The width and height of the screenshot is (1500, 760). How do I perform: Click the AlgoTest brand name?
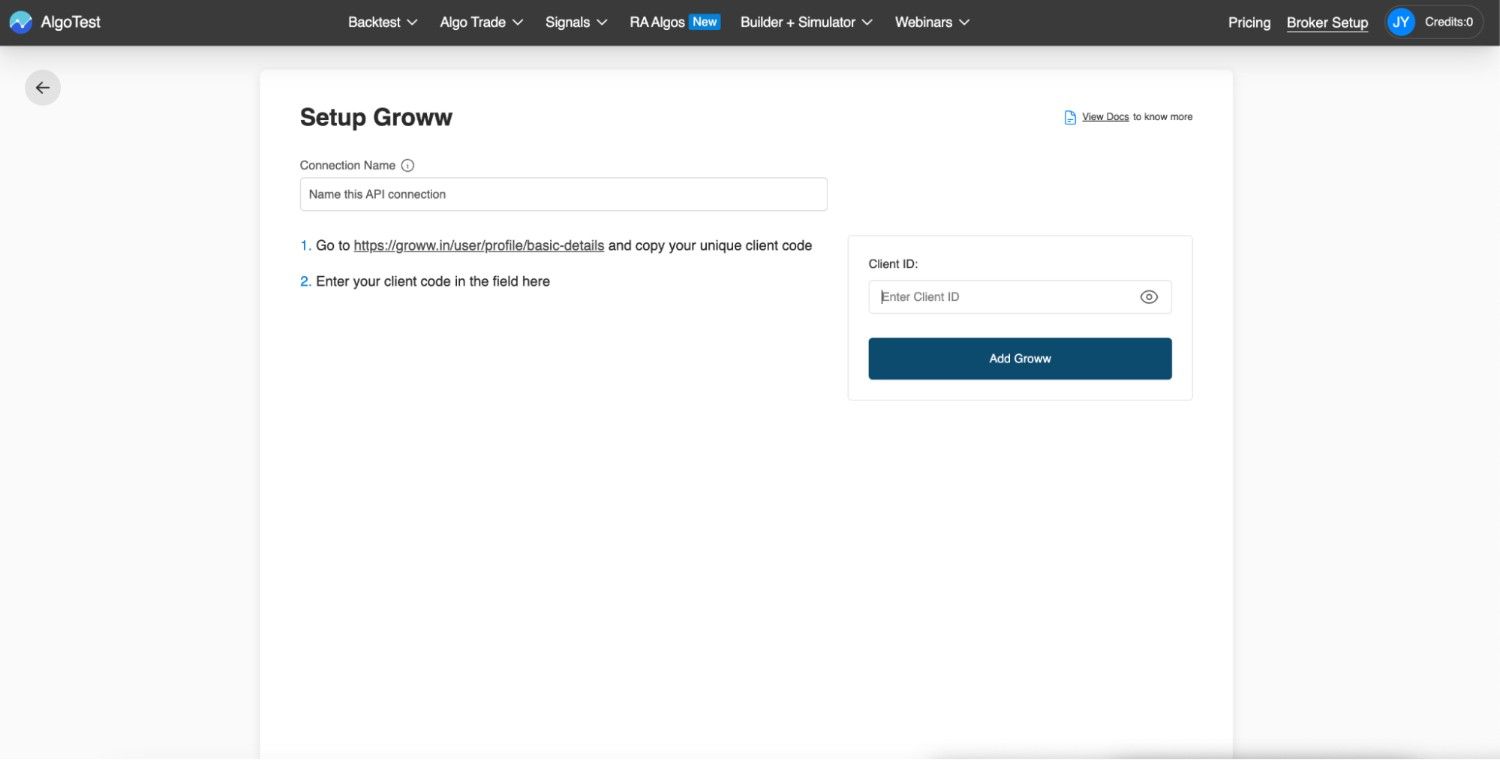71,22
